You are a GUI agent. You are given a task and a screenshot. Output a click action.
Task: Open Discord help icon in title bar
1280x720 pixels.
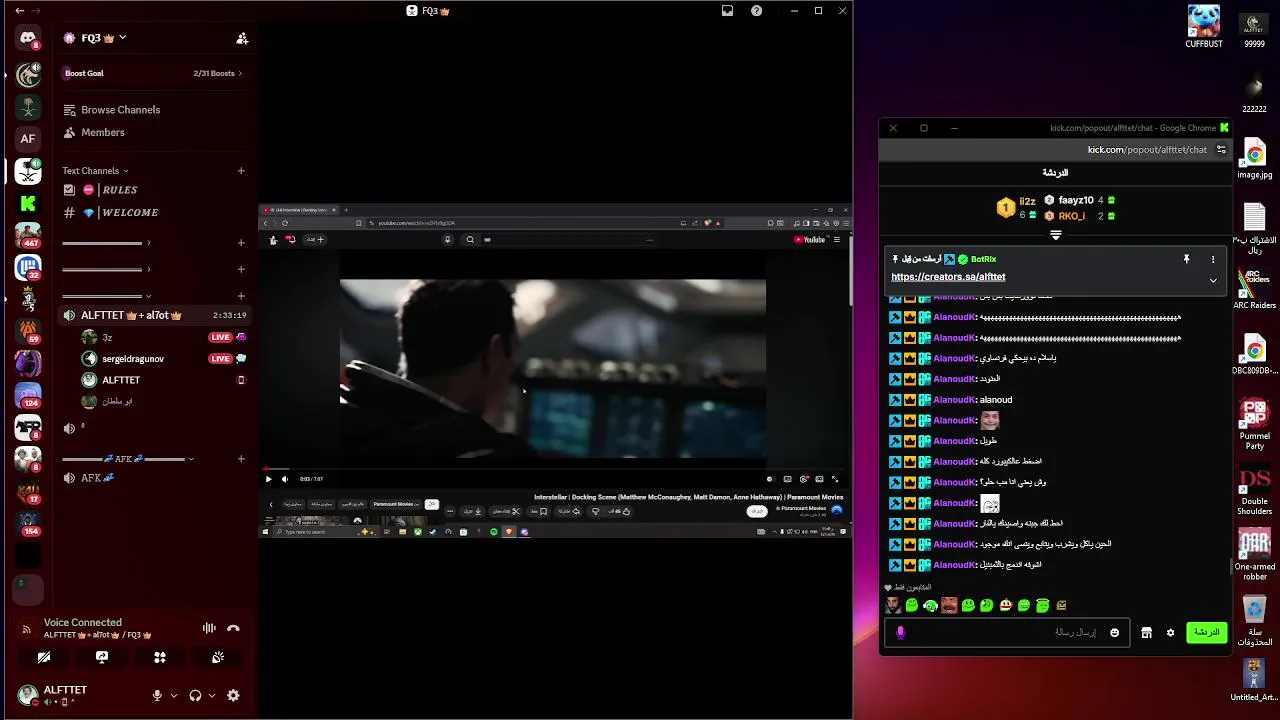[x=757, y=10]
